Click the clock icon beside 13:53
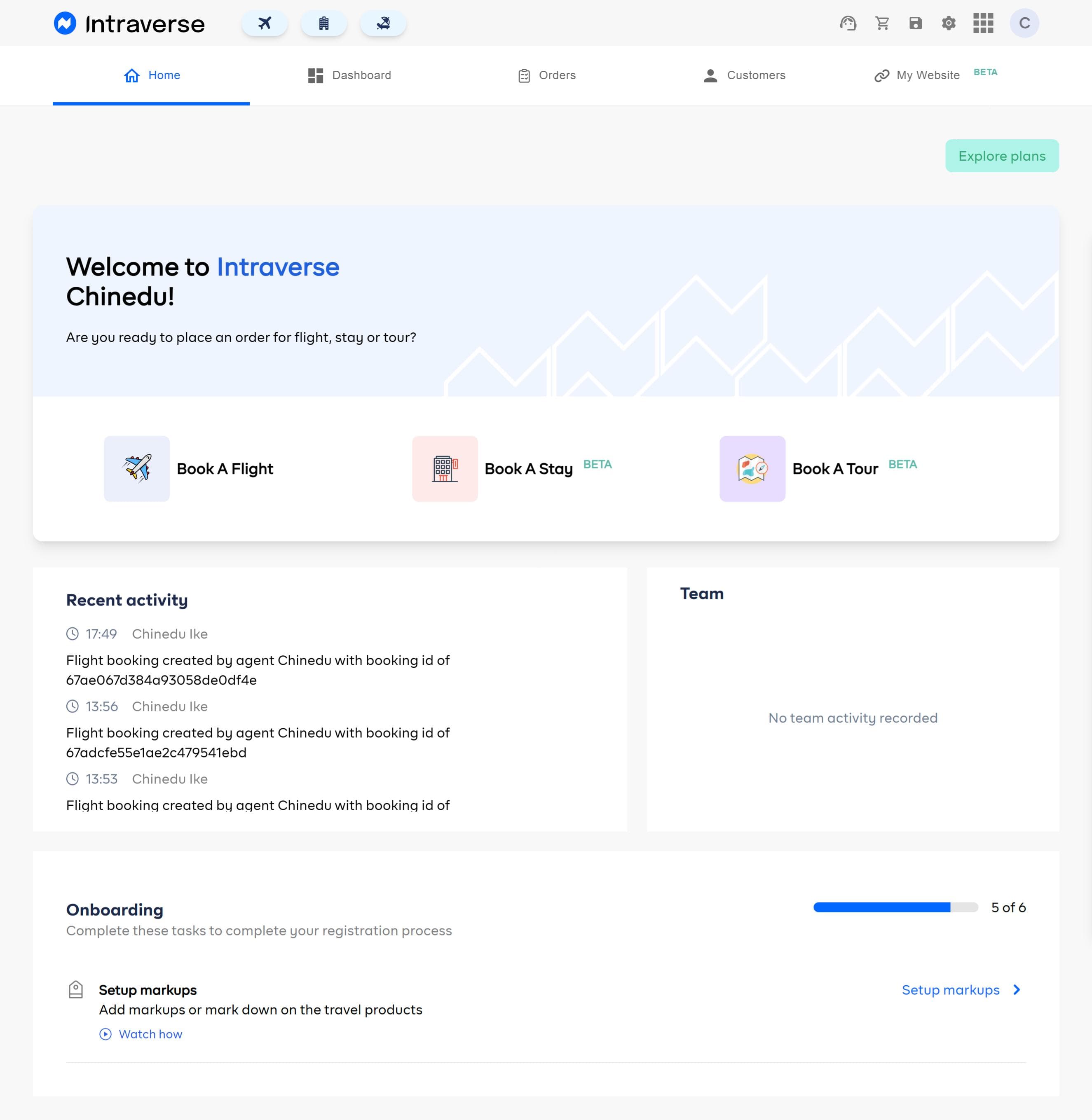1092x1120 pixels. tap(72, 779)
